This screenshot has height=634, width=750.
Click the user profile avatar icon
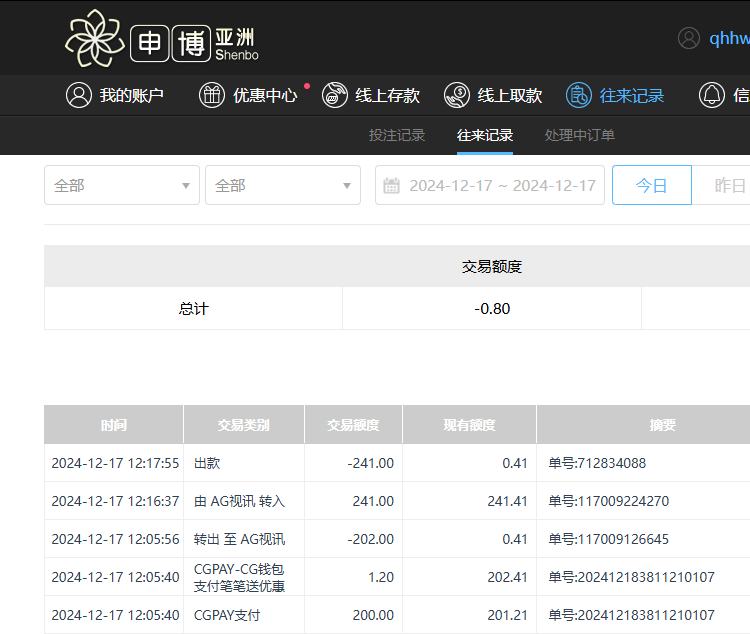coord(689,38)
